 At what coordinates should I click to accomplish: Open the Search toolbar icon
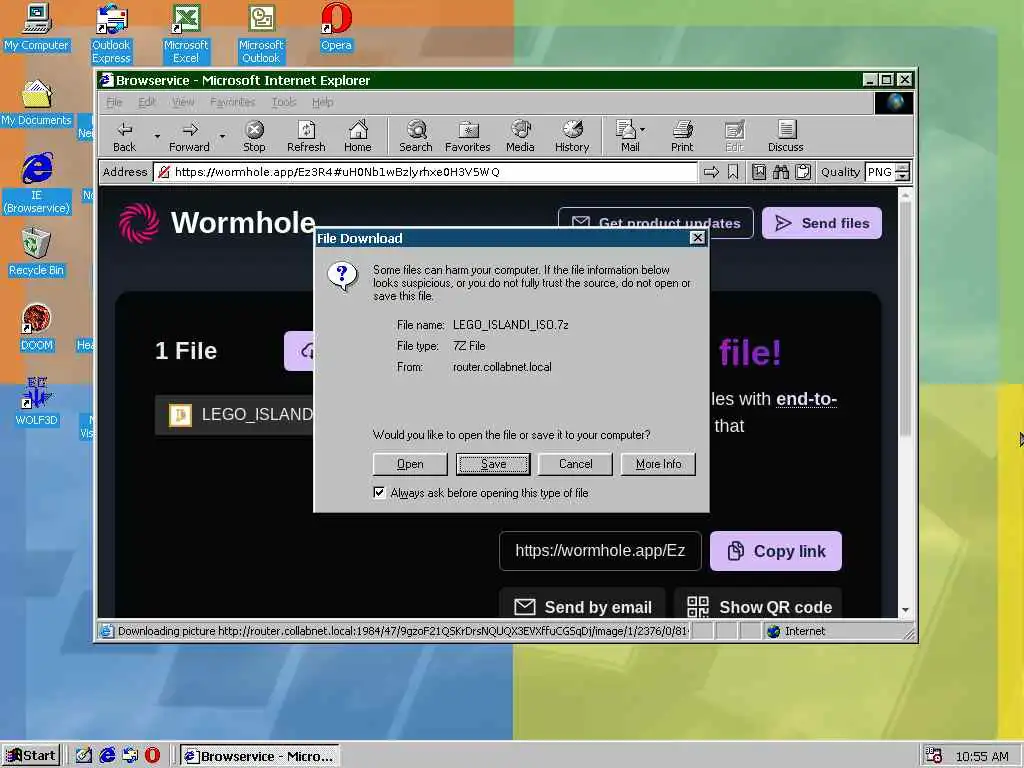(416, 136)
